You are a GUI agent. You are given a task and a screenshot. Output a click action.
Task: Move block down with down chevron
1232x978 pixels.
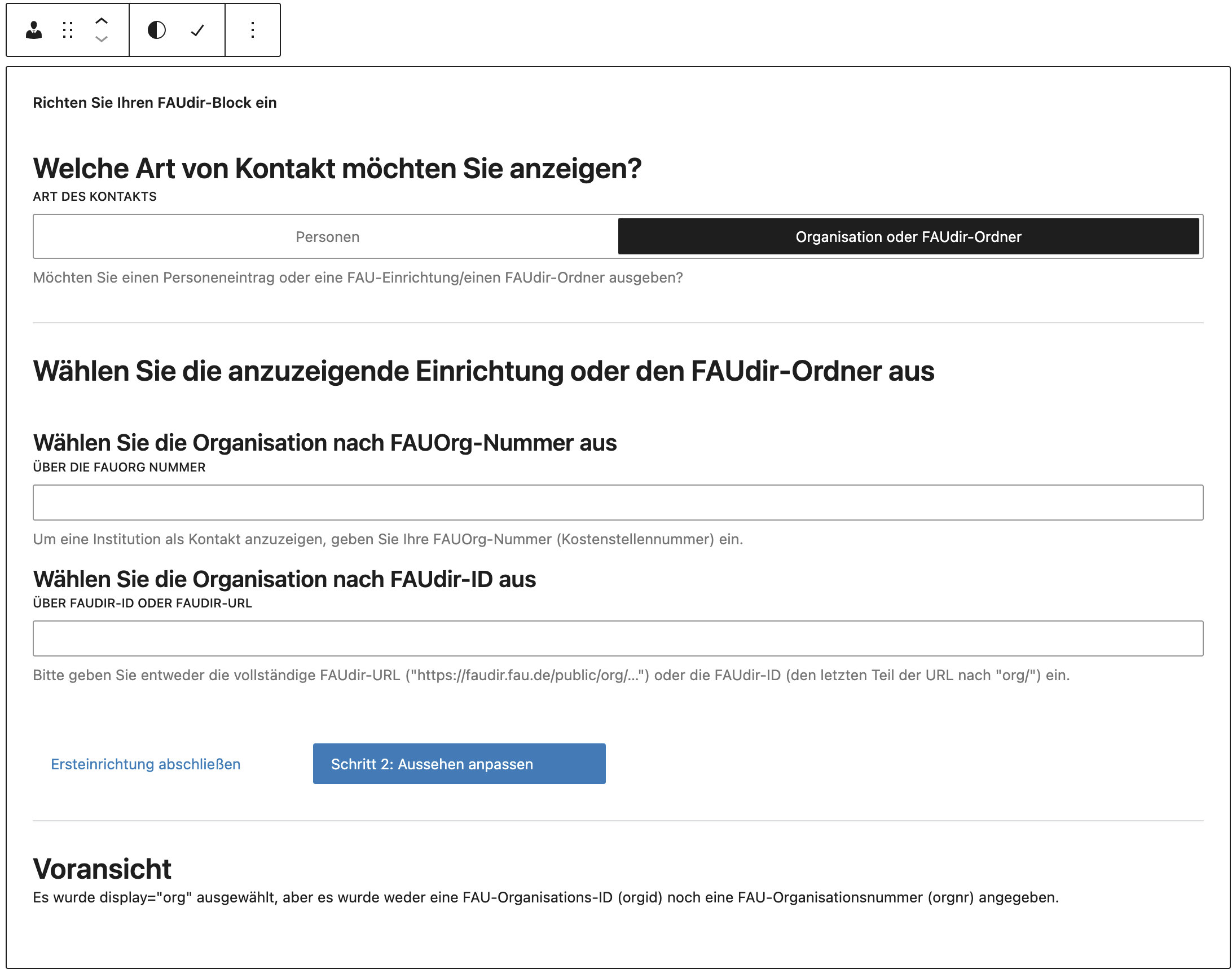[101, 39]
